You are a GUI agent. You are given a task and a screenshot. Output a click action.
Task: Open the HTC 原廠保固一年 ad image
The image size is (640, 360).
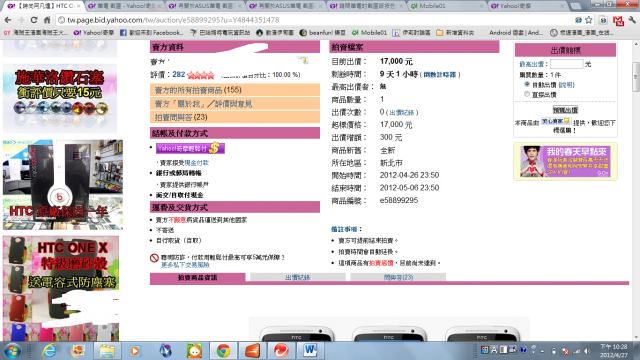[63, 185]
